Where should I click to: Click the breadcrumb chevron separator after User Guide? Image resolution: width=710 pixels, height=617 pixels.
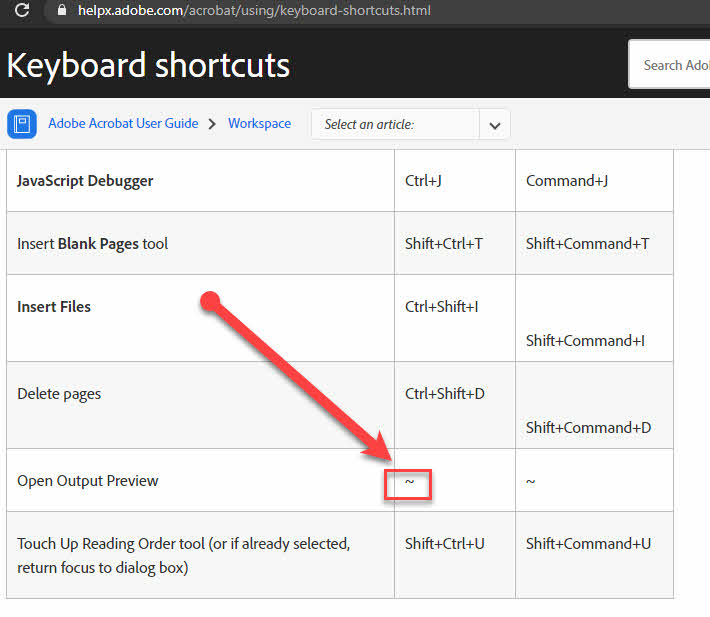(x=212, y=124)
